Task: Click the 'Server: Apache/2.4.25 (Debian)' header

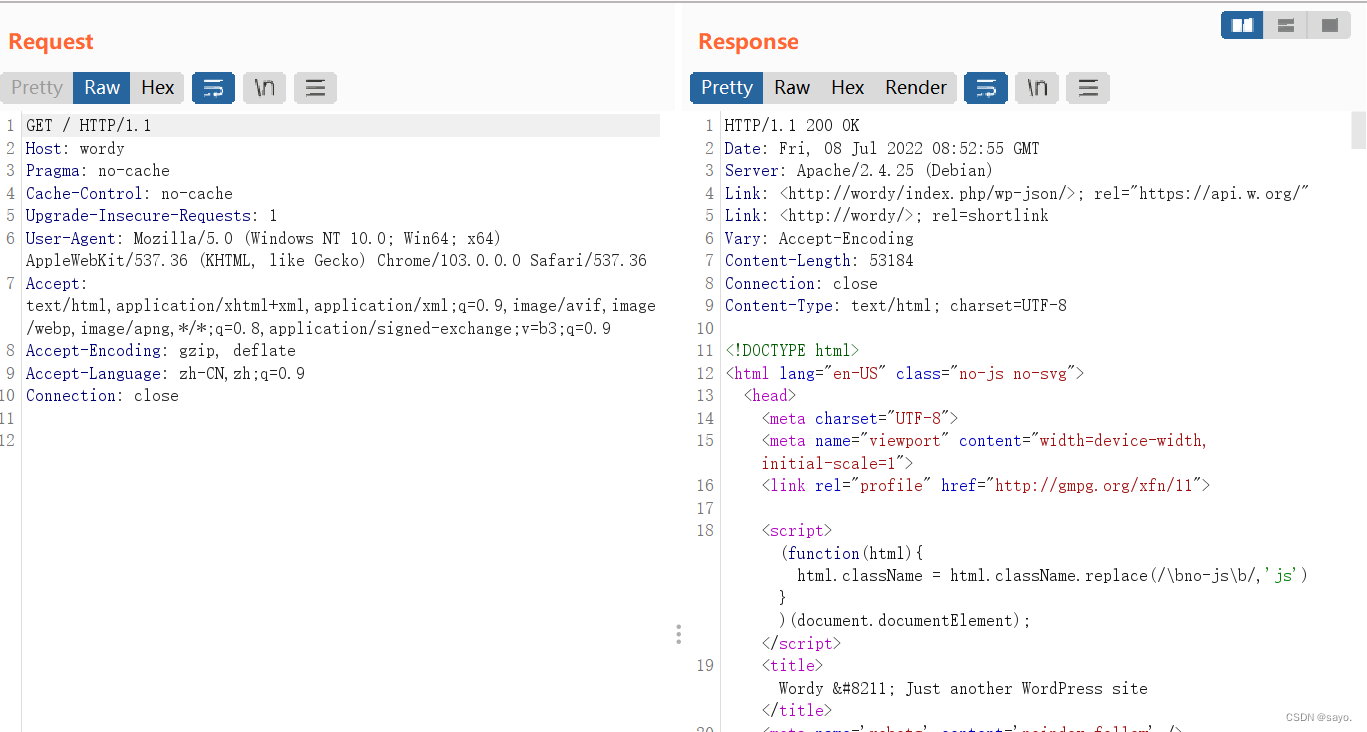Action: pos(859,170)
